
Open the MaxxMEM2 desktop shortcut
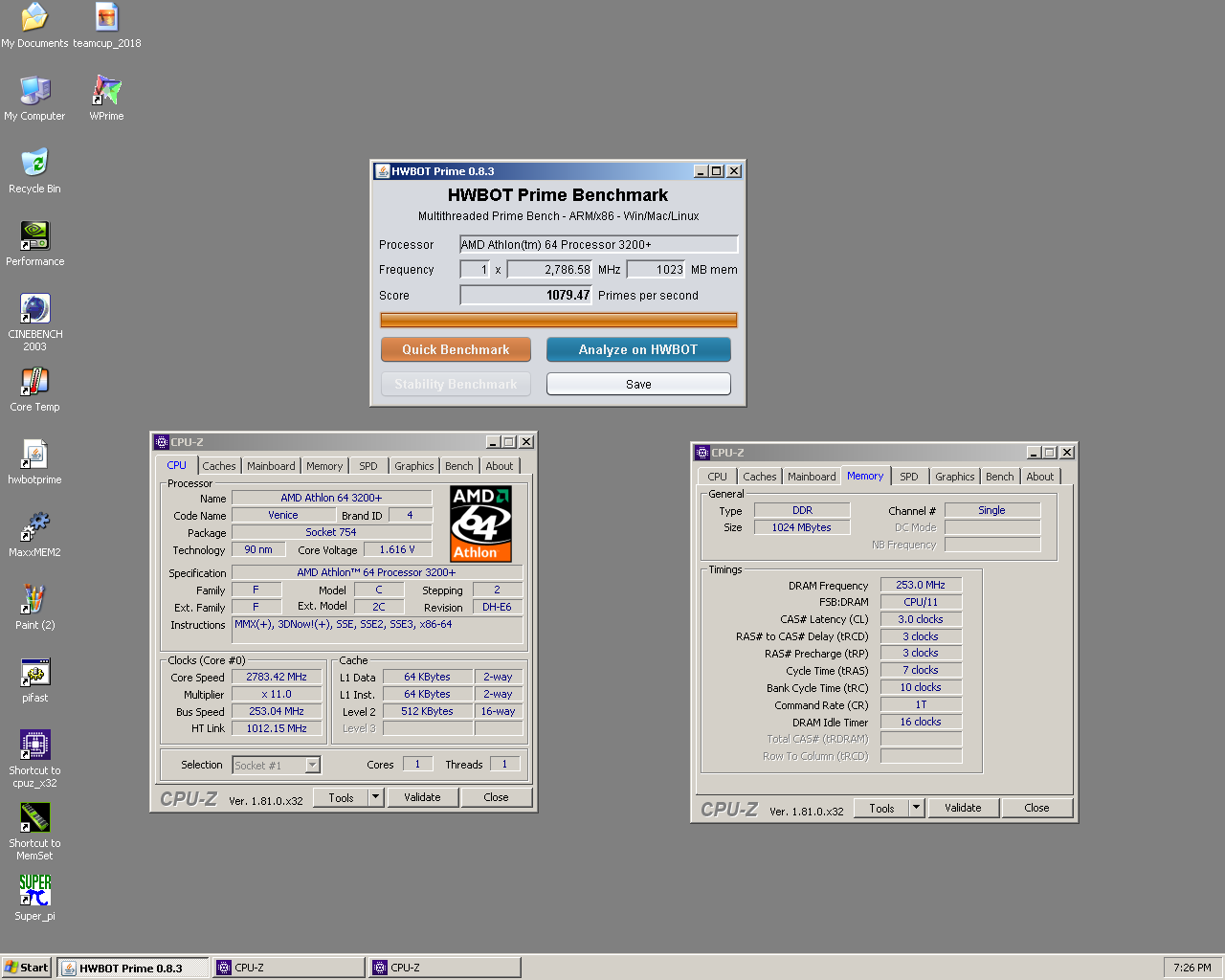(34, 535)
